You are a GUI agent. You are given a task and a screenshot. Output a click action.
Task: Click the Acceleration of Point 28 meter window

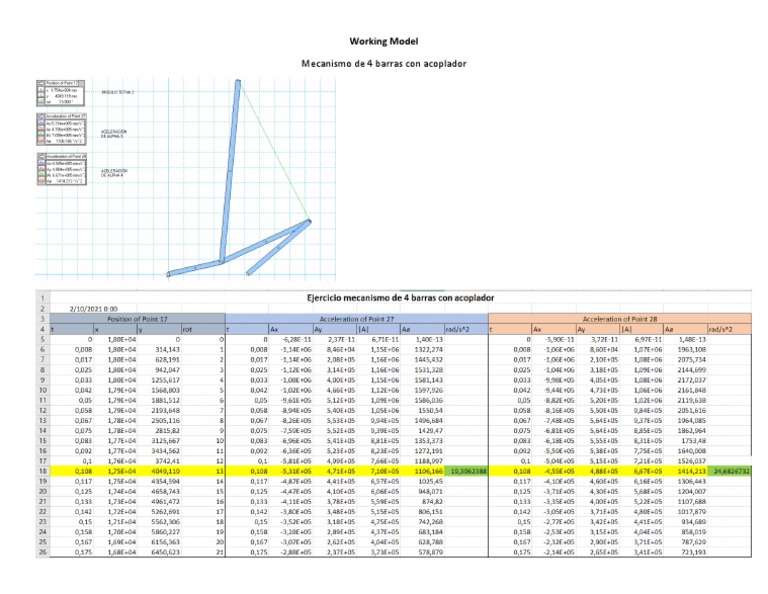(62, 172)
